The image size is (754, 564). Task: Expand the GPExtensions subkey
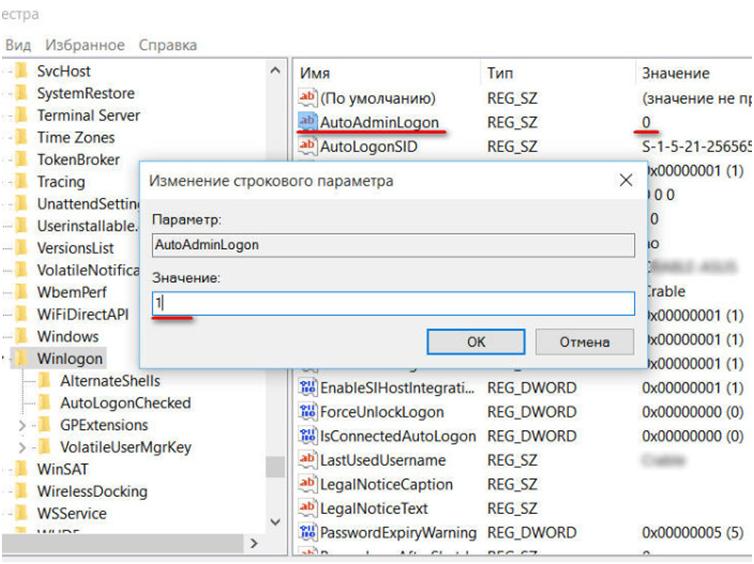pos(22,425)
